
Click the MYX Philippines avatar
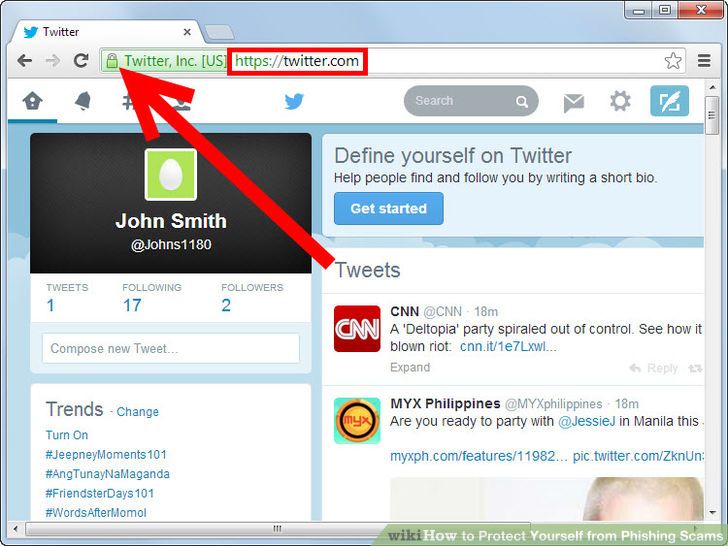pos(357,421)
